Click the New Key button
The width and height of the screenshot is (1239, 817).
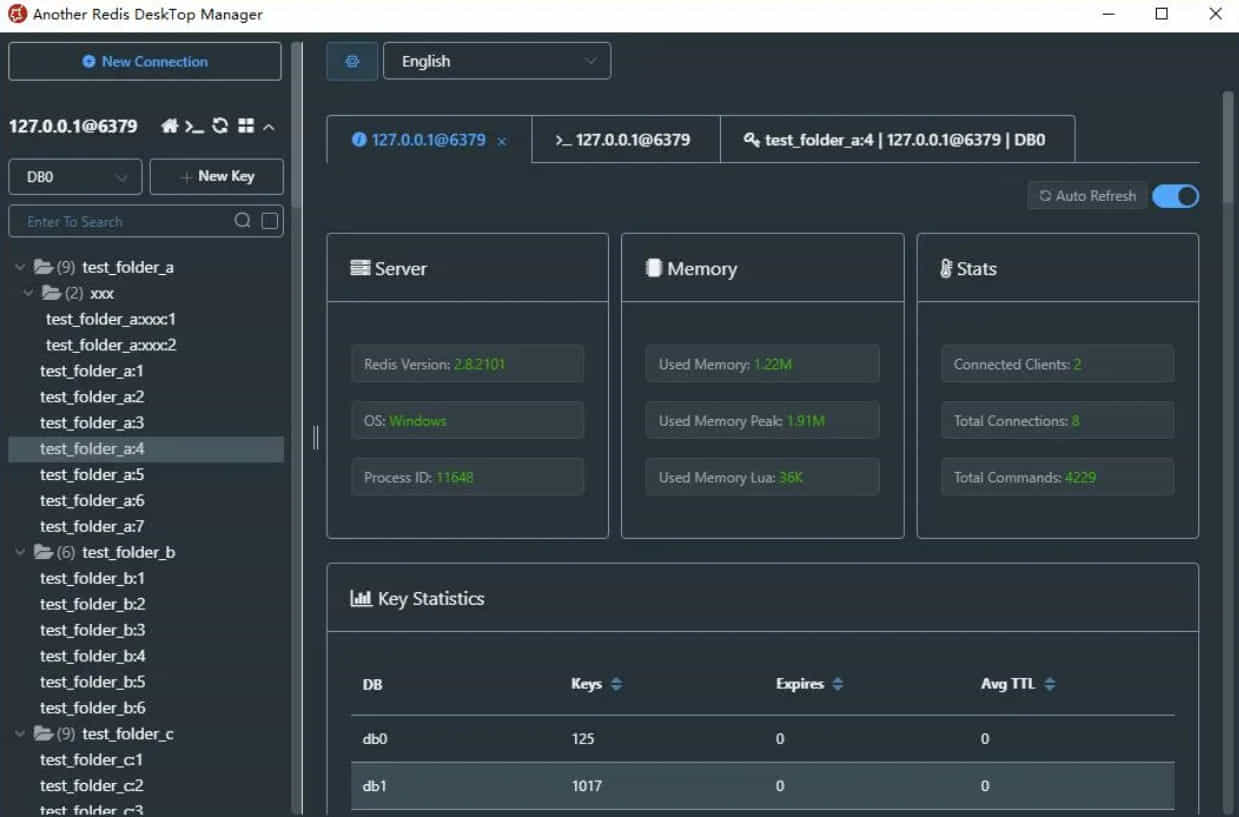pyautogui.click(x=217, y=177)
